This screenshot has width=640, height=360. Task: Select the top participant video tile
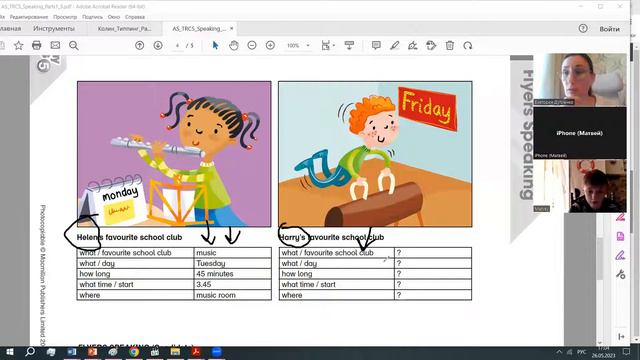580,80
